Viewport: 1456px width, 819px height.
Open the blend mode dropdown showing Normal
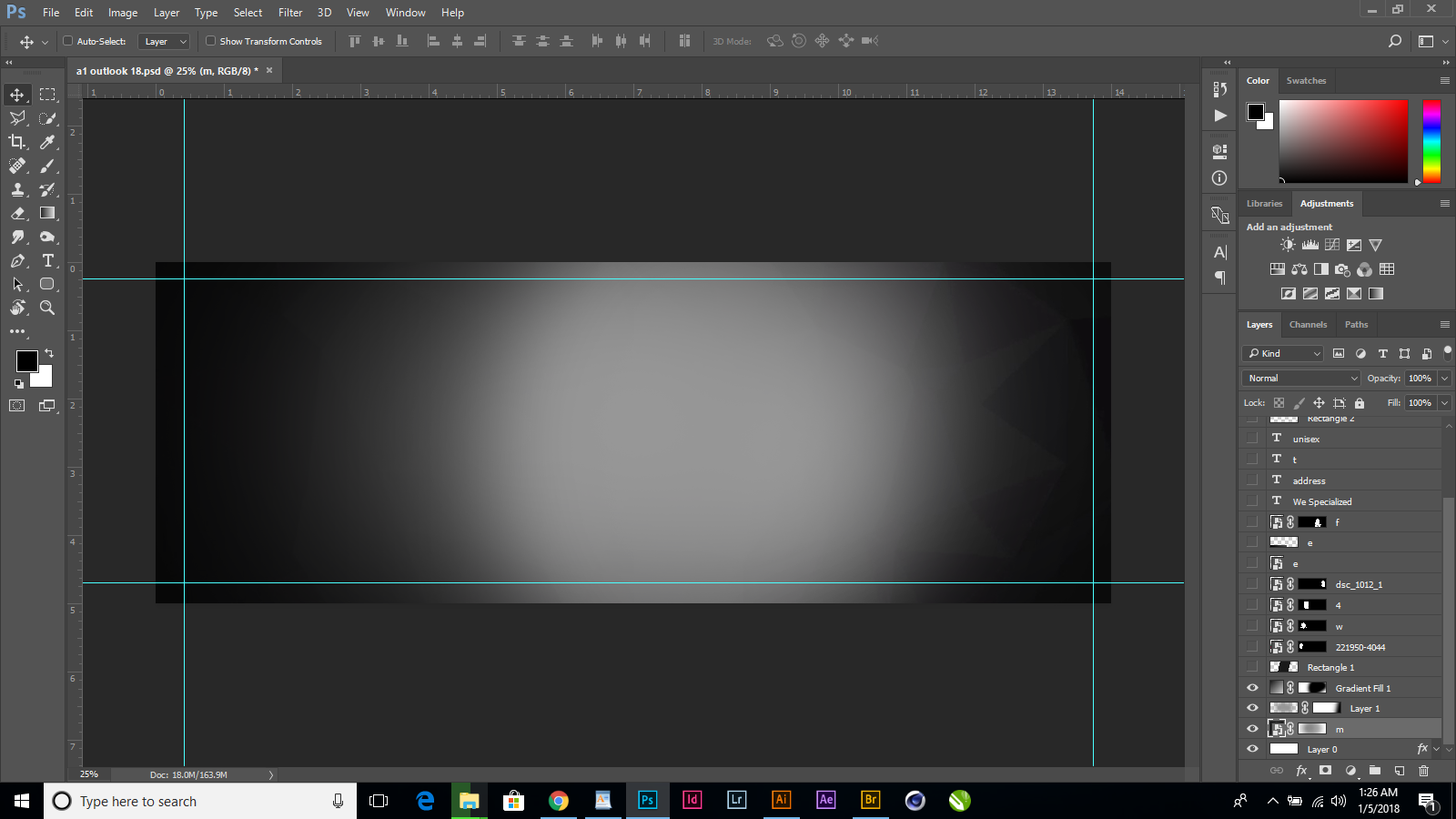pos(1299,378)
